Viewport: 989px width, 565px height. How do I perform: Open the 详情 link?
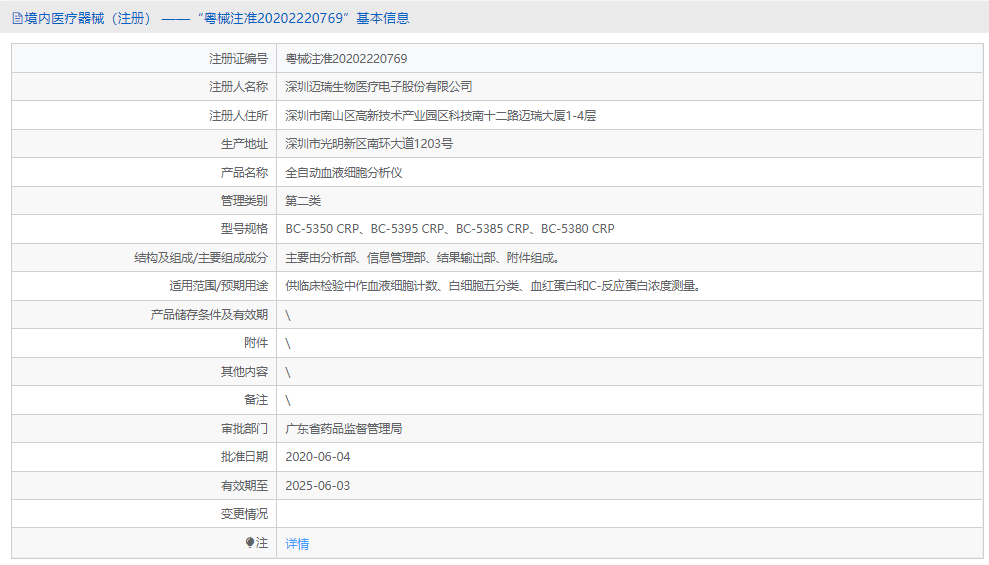pyautogui.click(x=297, y=544)
